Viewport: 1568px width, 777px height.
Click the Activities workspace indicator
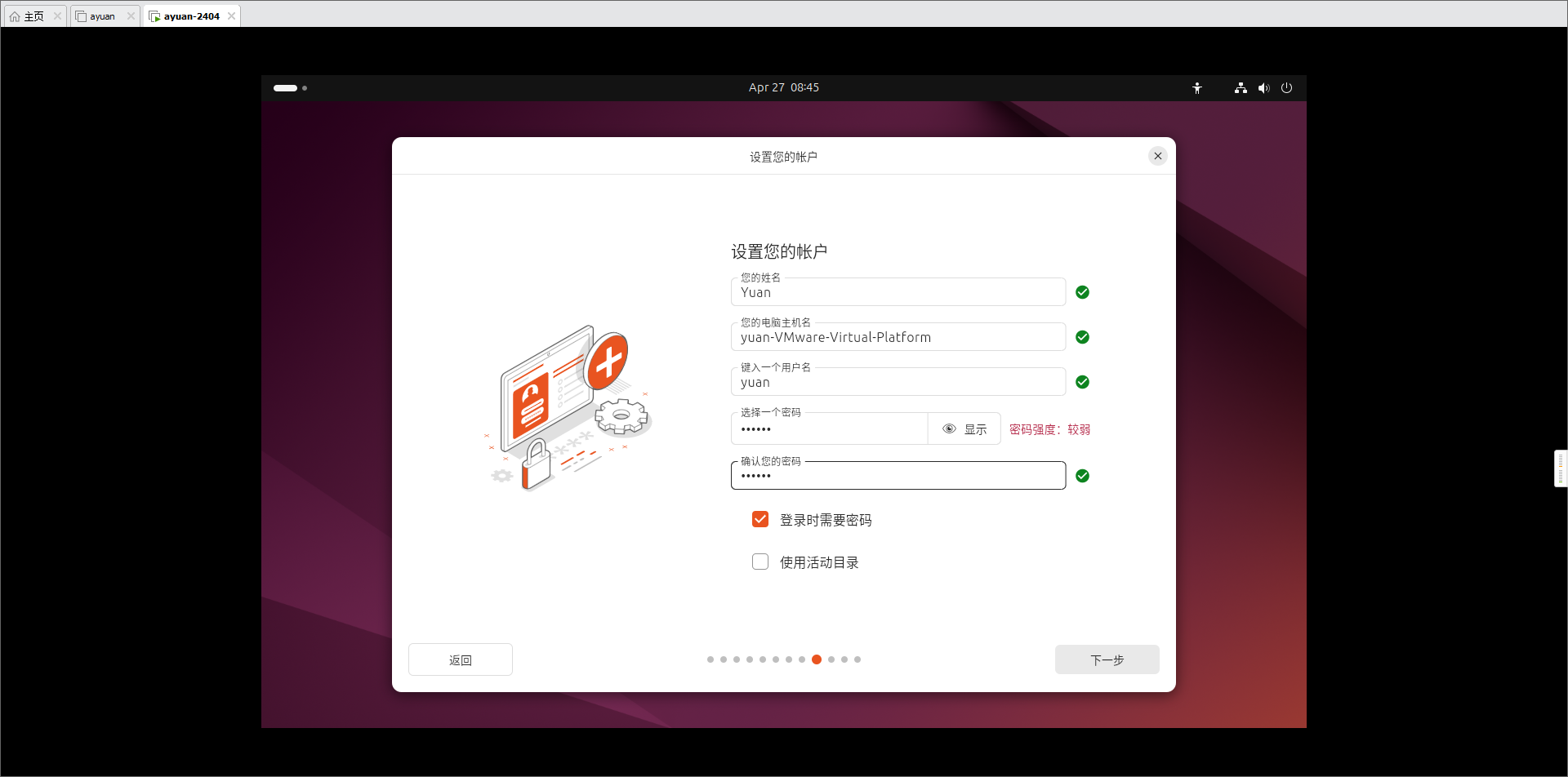pyautogui.click(x=290, y=88)
